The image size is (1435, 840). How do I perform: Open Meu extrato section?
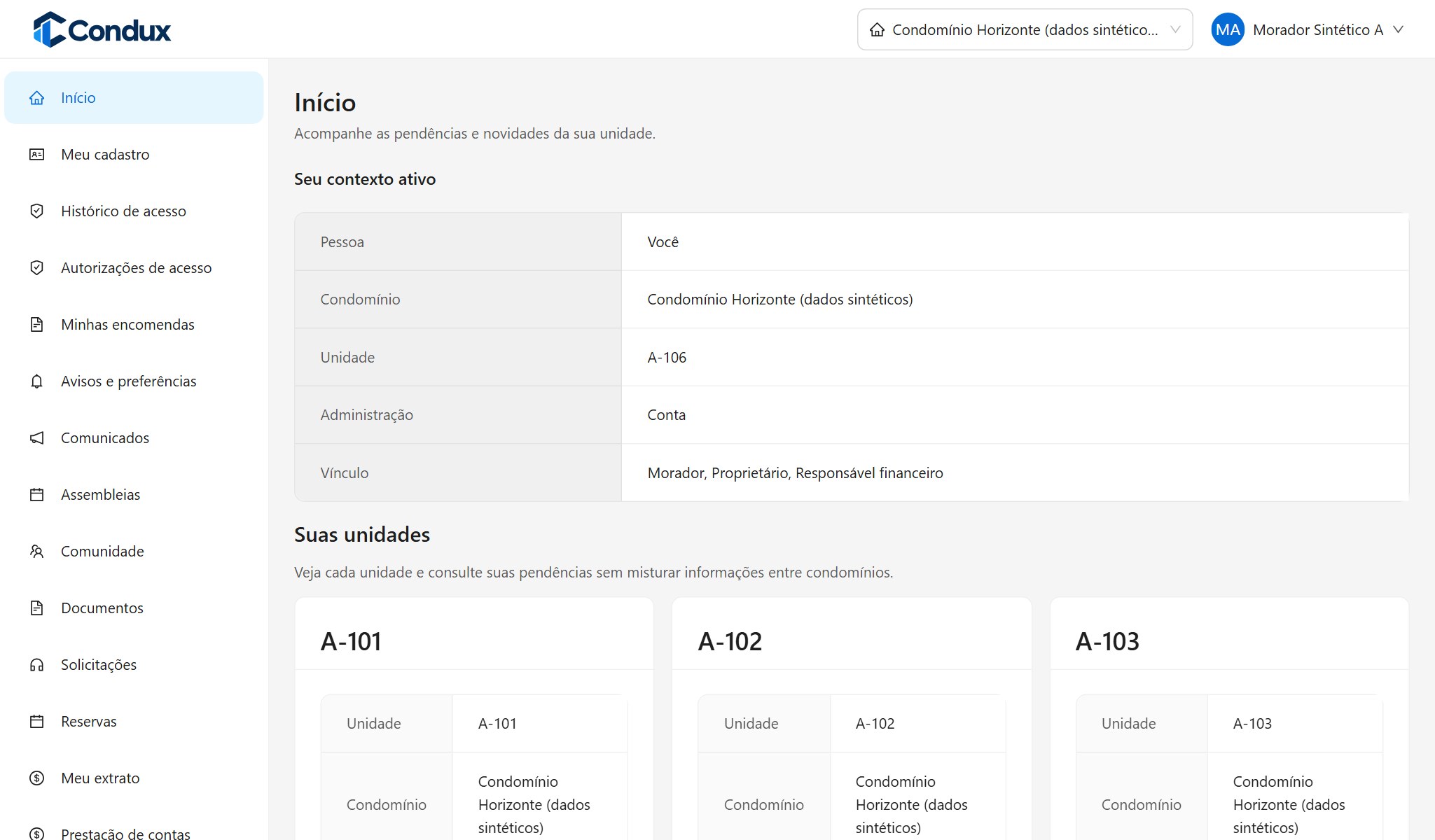tap(134, 778)
